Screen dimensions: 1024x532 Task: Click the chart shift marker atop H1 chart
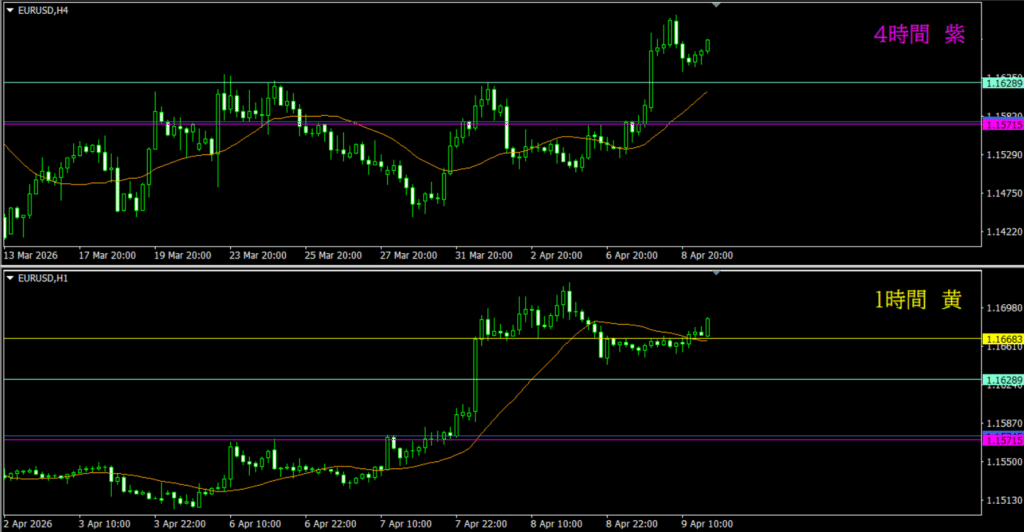point(716,272)
